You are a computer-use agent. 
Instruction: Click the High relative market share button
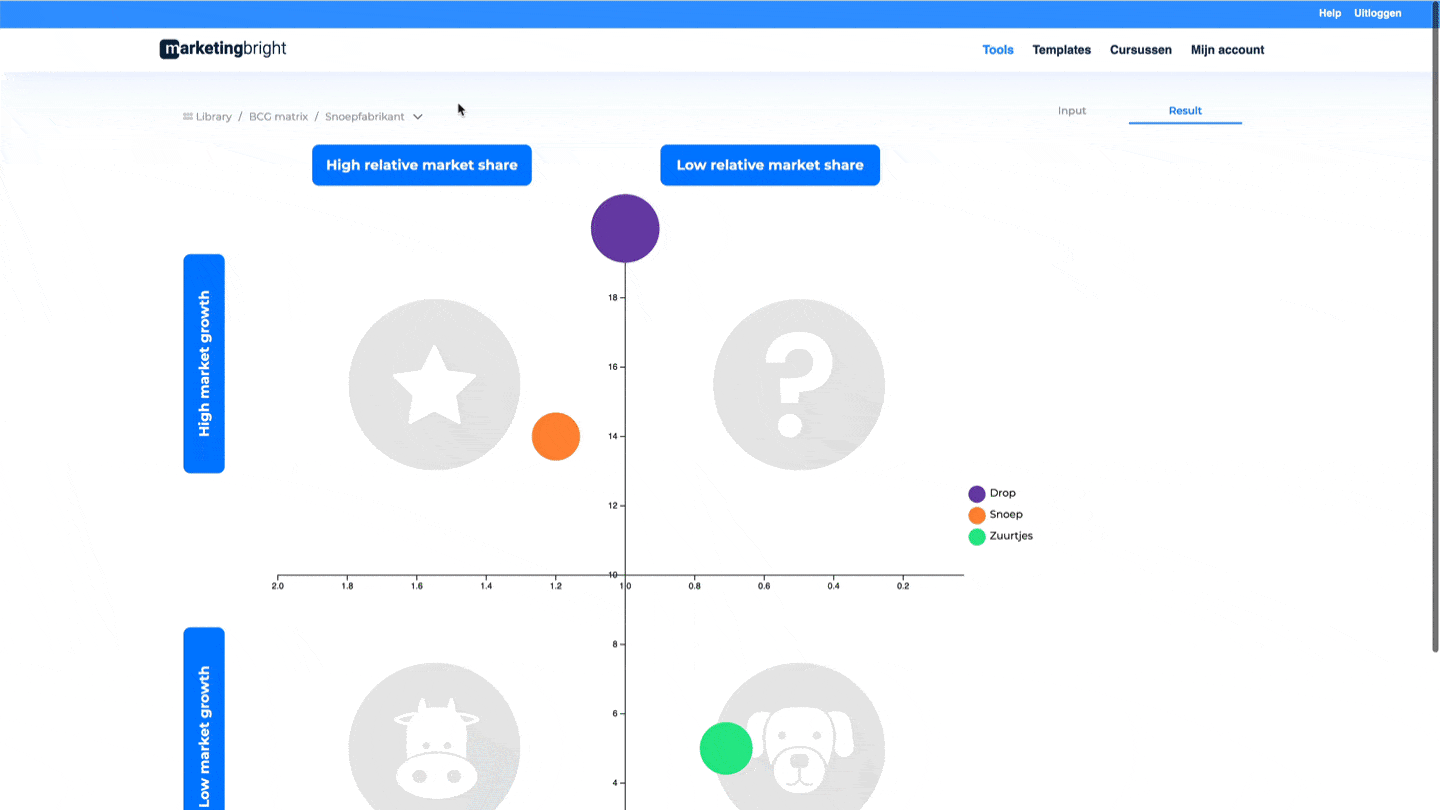(421, 165)
